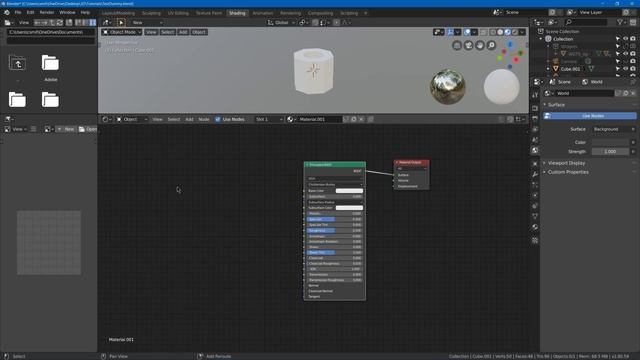Click the parent directory folder icon
Image resolution: width=640 pixels, height=360 pixels.
click(17, 63)
